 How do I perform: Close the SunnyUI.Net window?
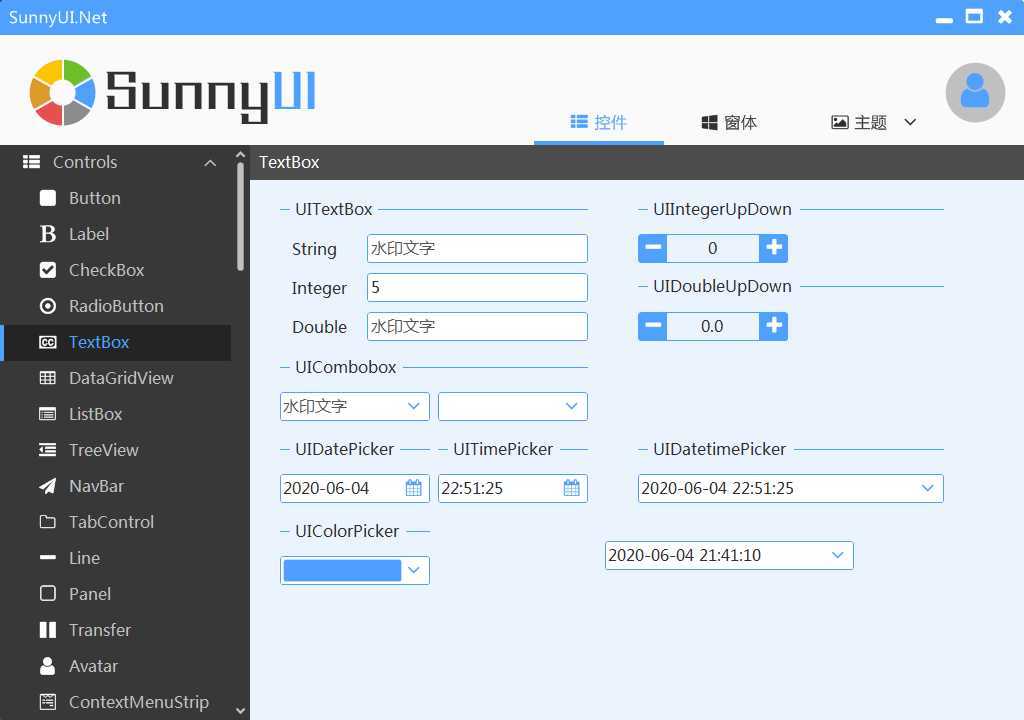point(1005,16)
